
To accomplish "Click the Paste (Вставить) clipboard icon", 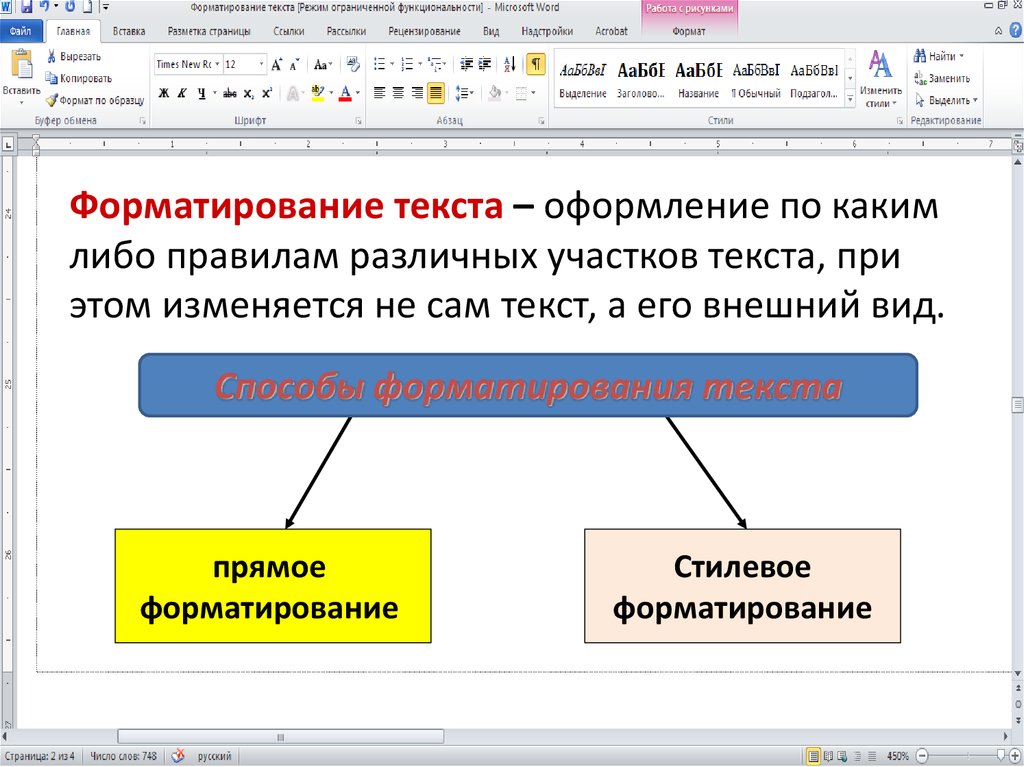I will pyautogui.click(x=22, y=65).
